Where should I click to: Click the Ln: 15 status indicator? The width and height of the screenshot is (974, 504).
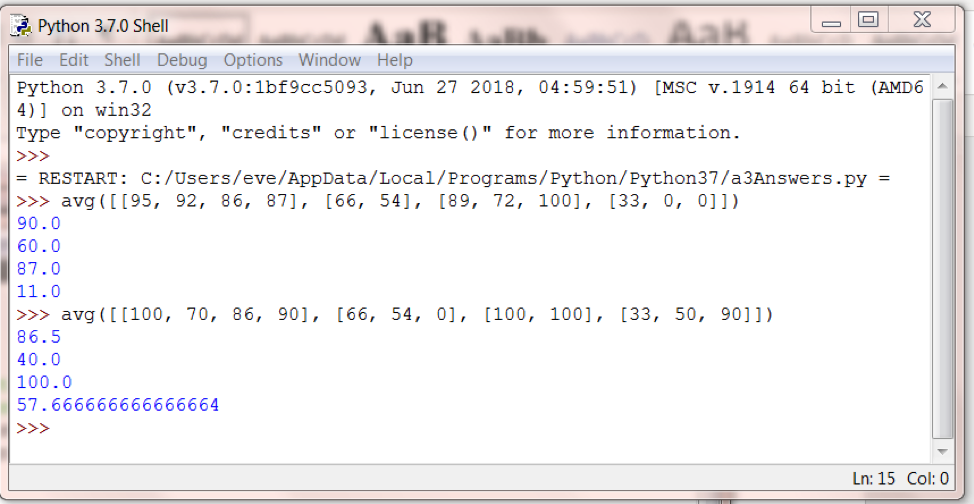874,479
